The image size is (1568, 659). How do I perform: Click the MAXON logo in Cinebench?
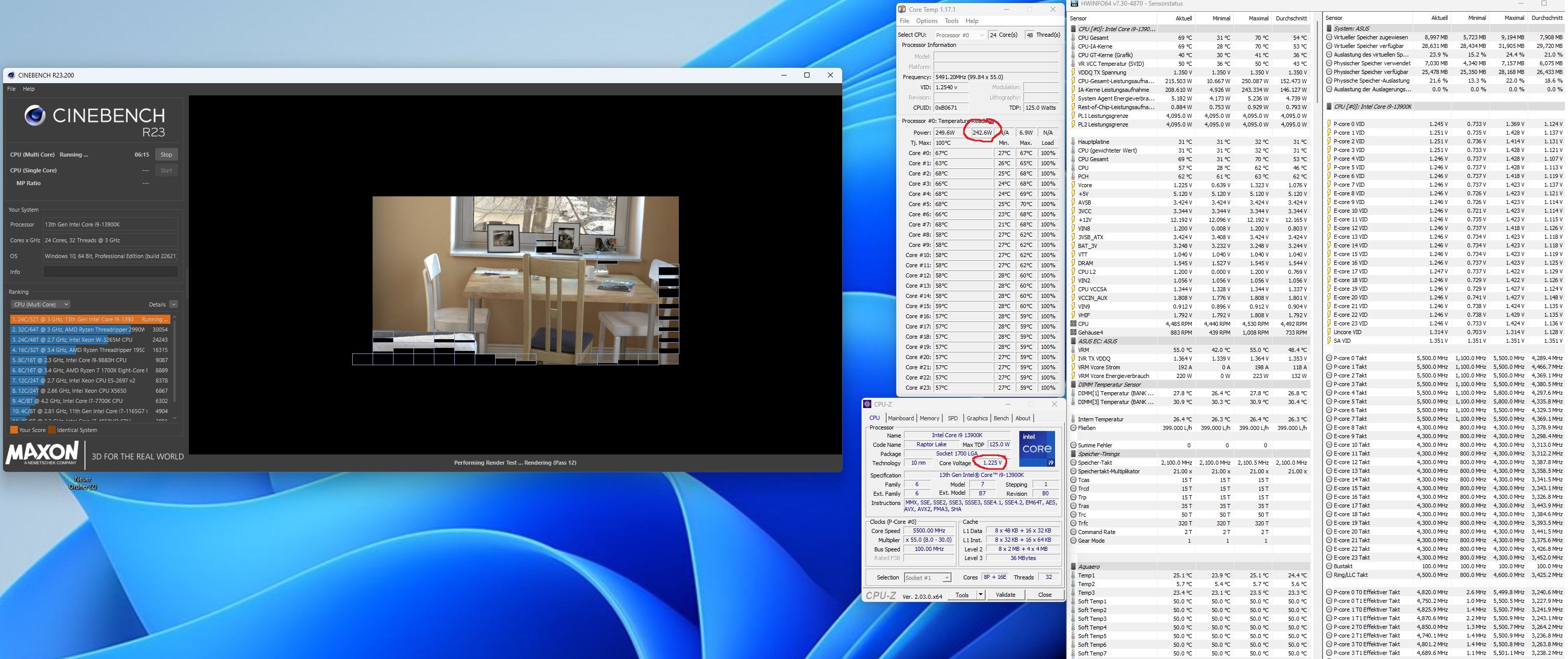click(42, 453)
